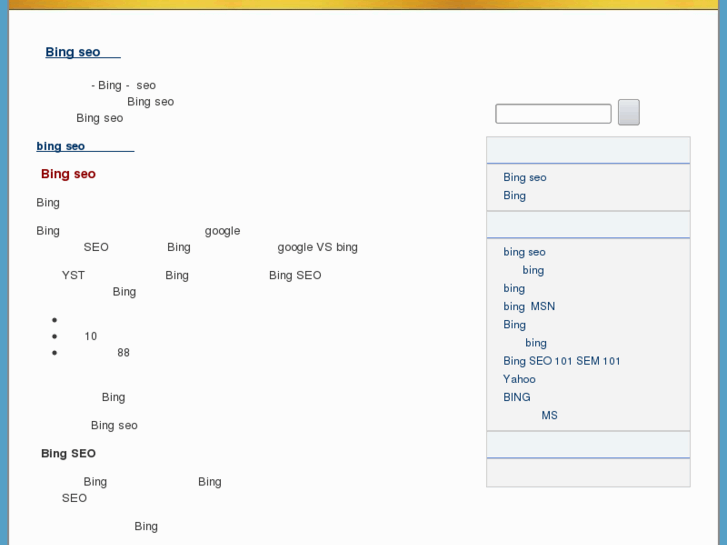Image resolution: width=727 pixels, height=545 pixels.
Task: Click into the sidebar search input field
Action: 553,114
